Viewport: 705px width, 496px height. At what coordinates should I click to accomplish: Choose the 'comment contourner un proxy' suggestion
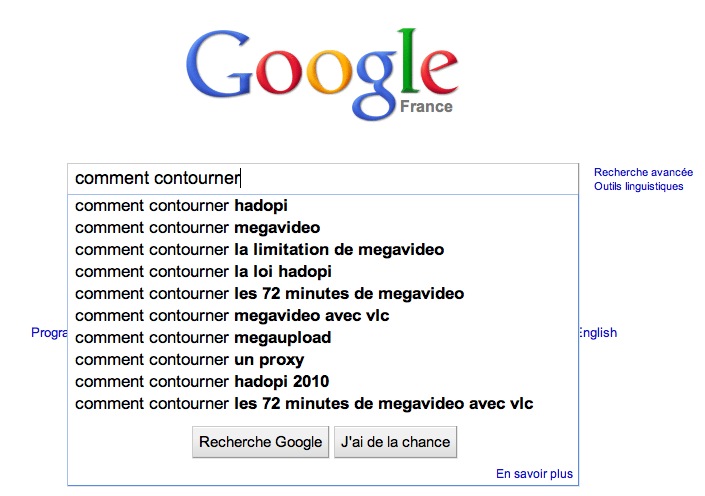(x=189, y=360)
